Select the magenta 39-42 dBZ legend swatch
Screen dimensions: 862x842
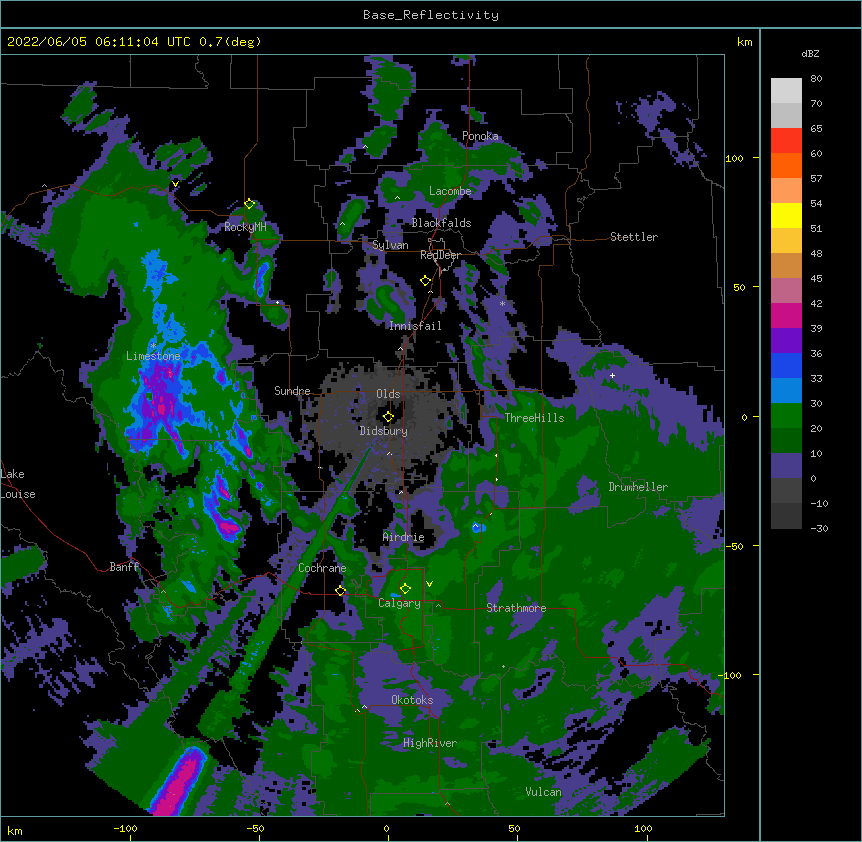(786, 315)
